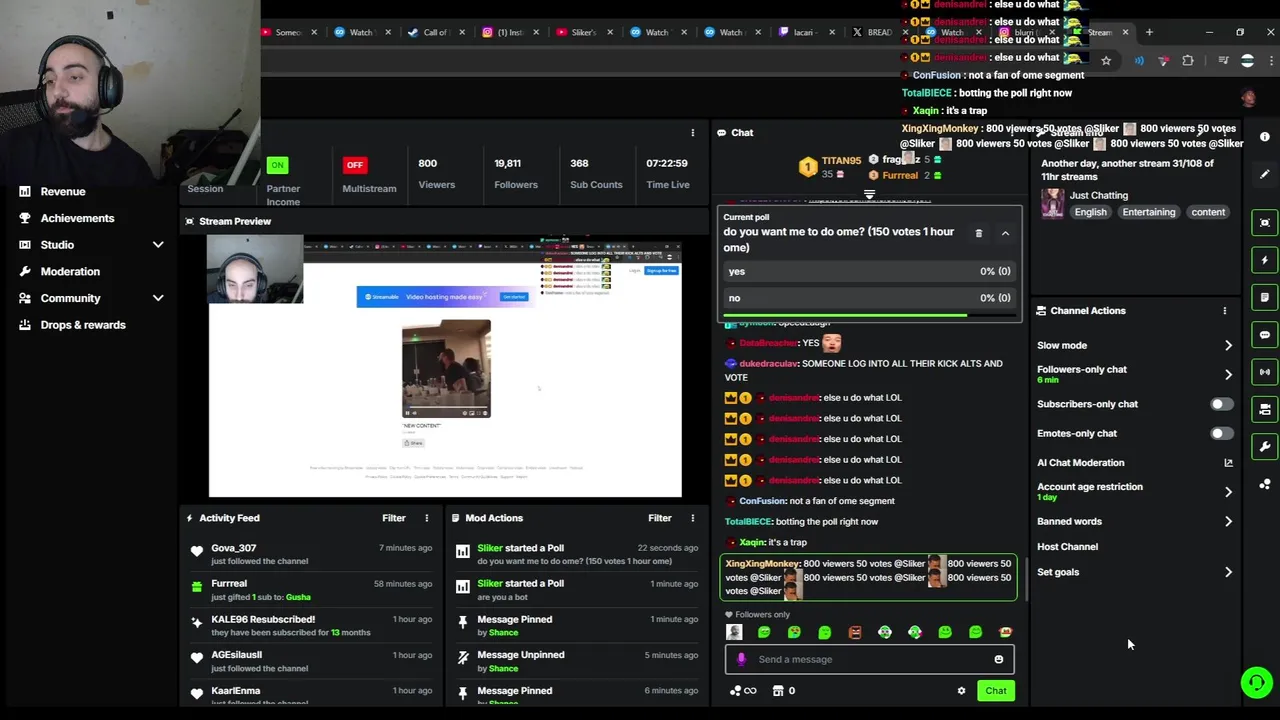Open AI Chat Moderation external link icon
1280x720 pixels.
tap(1228, 463)
